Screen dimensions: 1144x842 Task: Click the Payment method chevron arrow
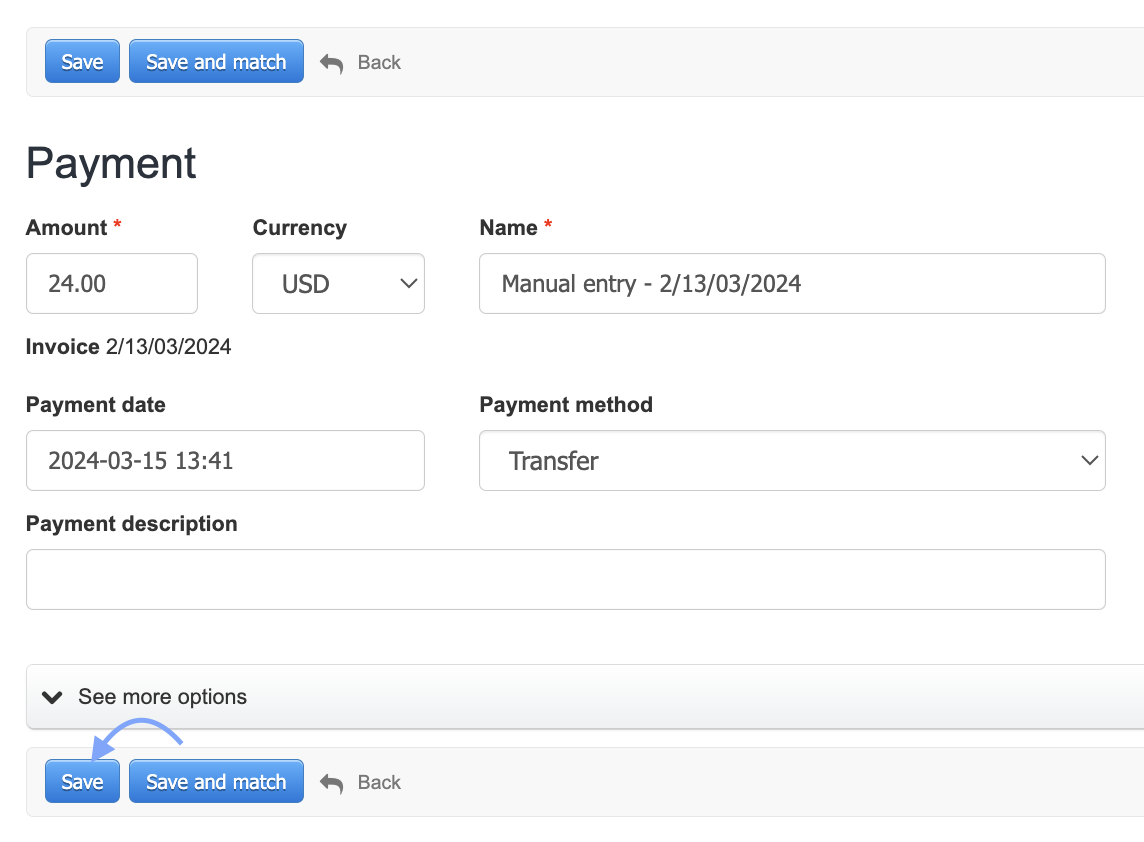click(x=1089, y=461)
